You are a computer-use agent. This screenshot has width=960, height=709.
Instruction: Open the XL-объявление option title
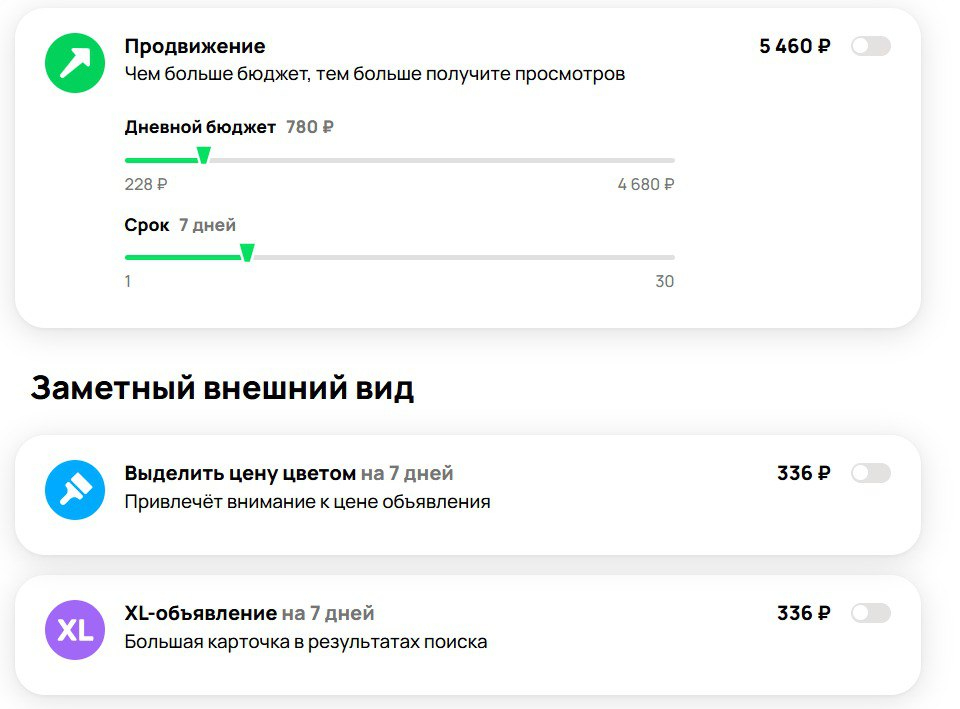(x=201, y=613)
